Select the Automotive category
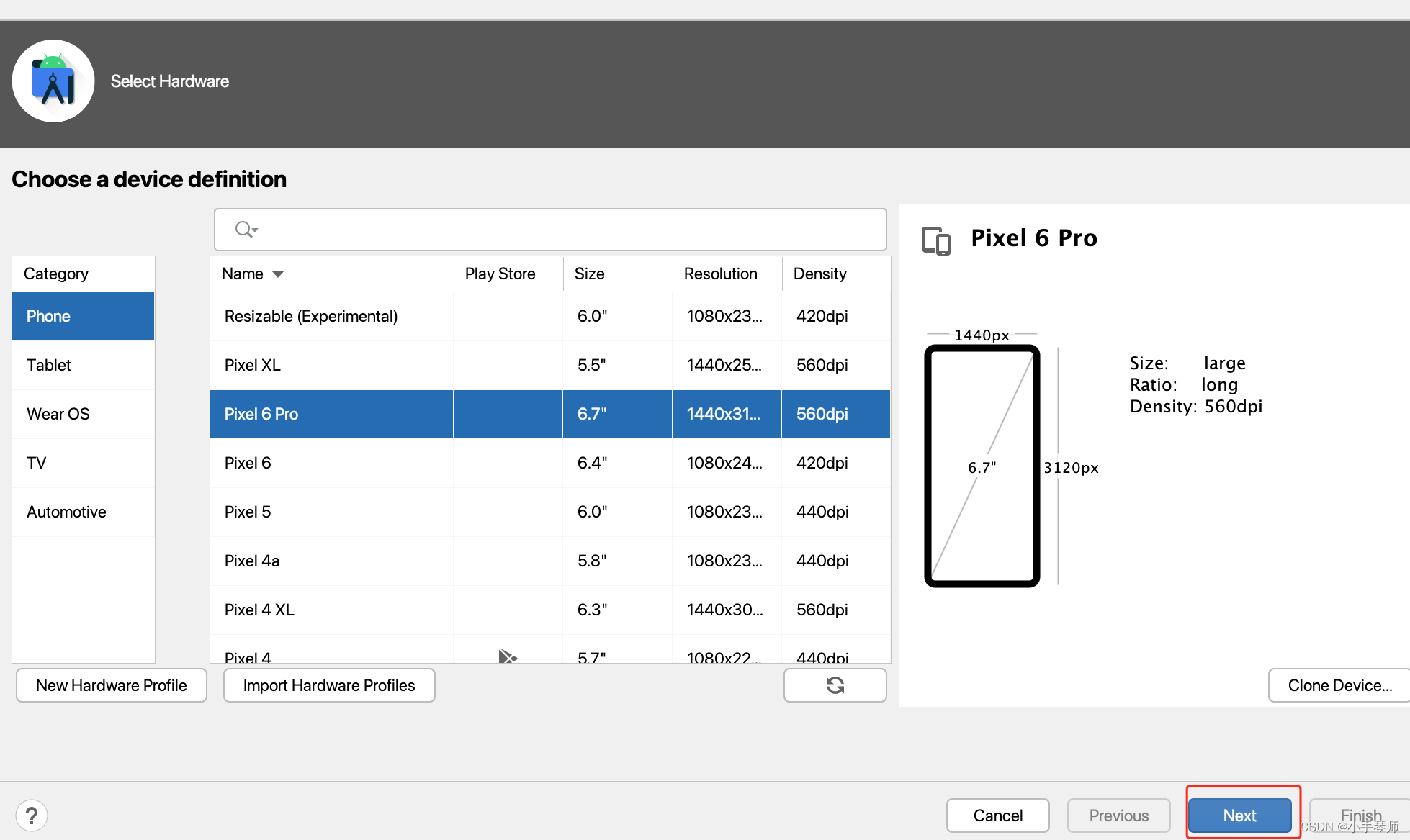1410x840 pixels. (84, 512)
